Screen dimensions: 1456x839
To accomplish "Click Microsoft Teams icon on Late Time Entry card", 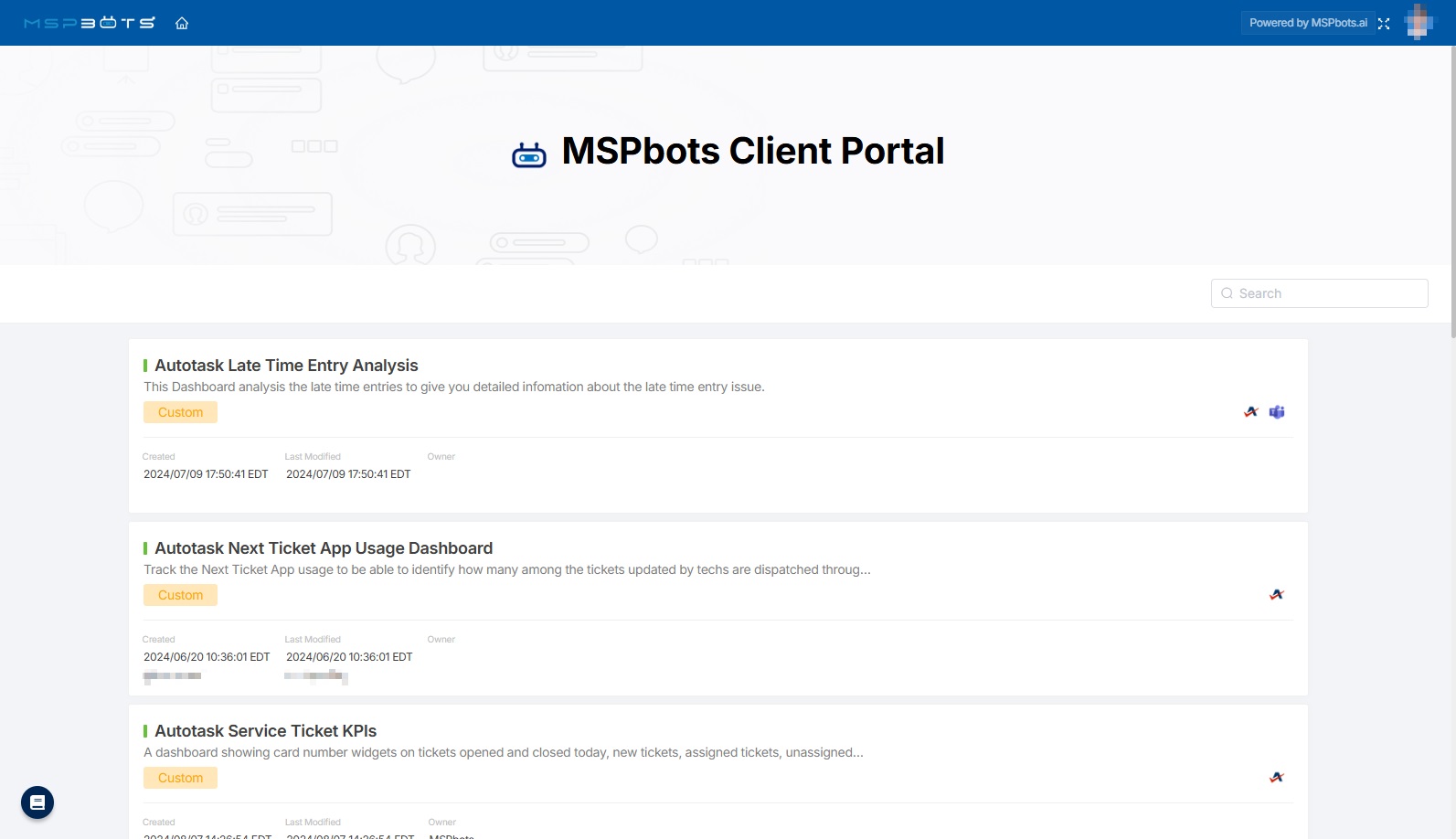I will (x=1277, y=412).
